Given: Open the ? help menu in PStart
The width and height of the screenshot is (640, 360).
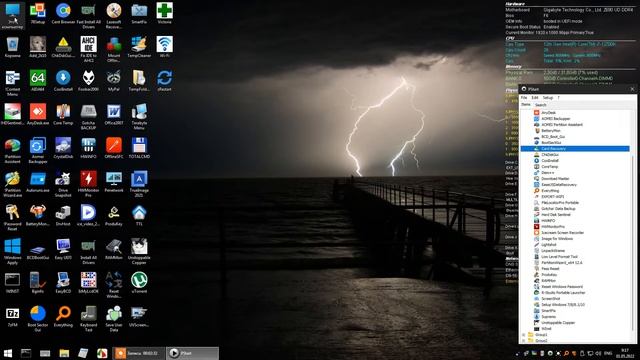Looking at the screenshot, I should click(x=558, y=98).
